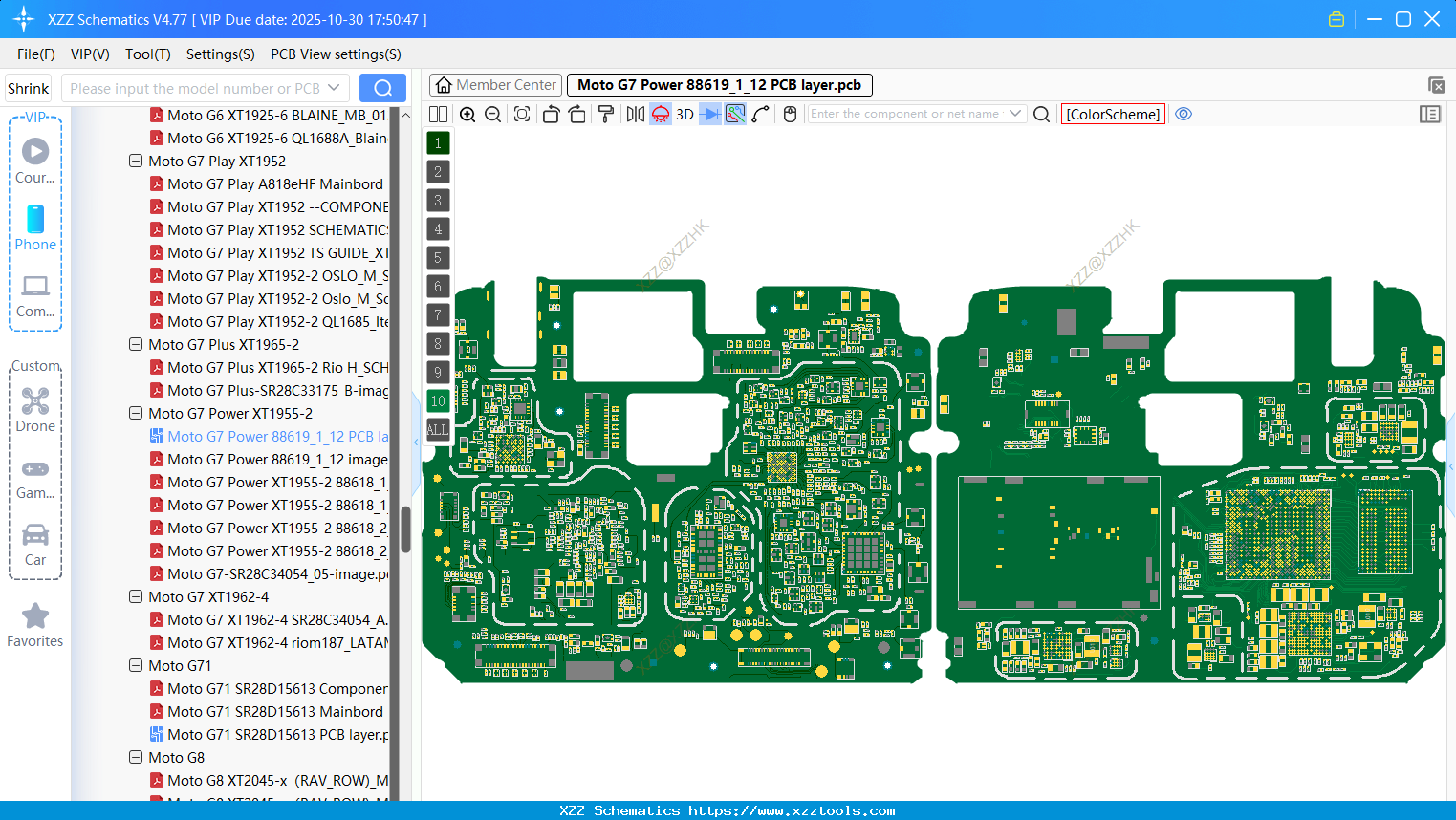Image resolution: width=1456 pixels, height=820 pixels.
Task: Open the right-side layer panel icon
Action: [1430, 114]
